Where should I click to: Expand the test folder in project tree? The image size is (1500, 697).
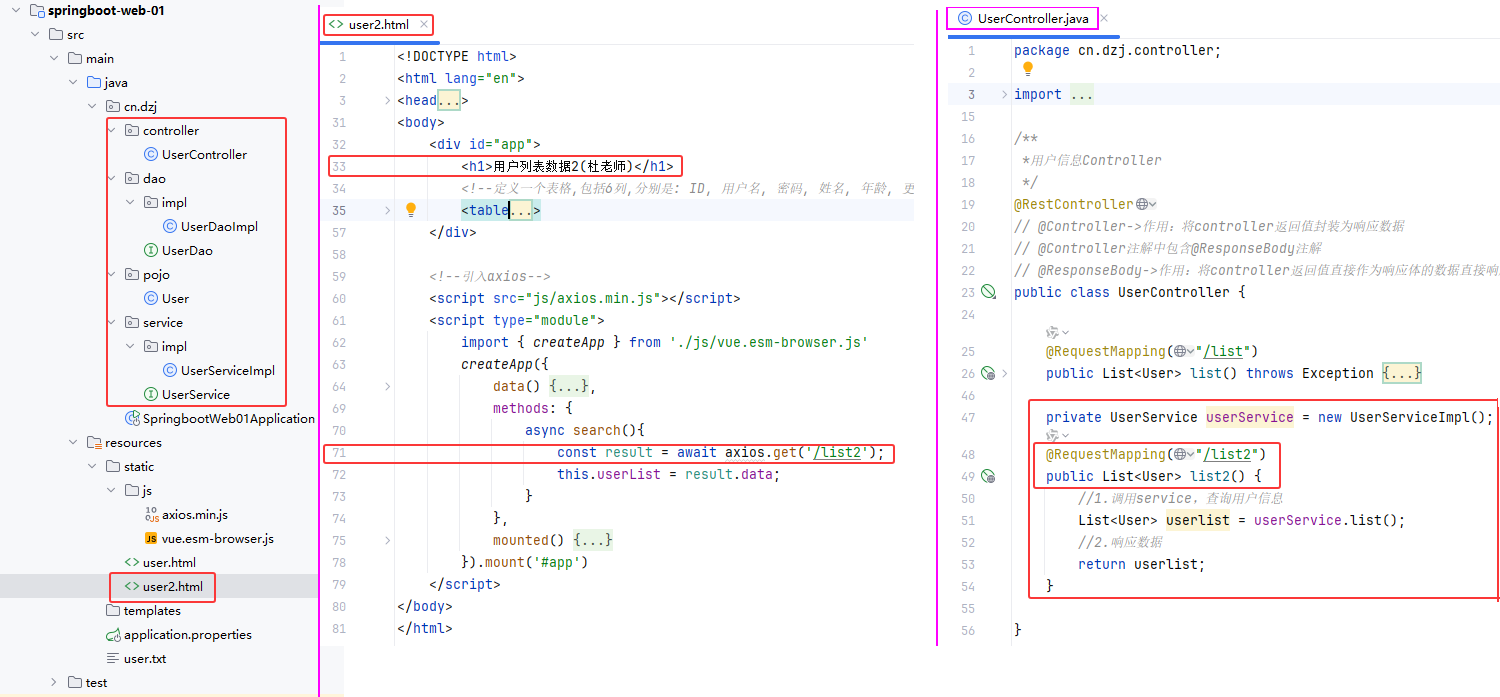[x=54, y=682]
